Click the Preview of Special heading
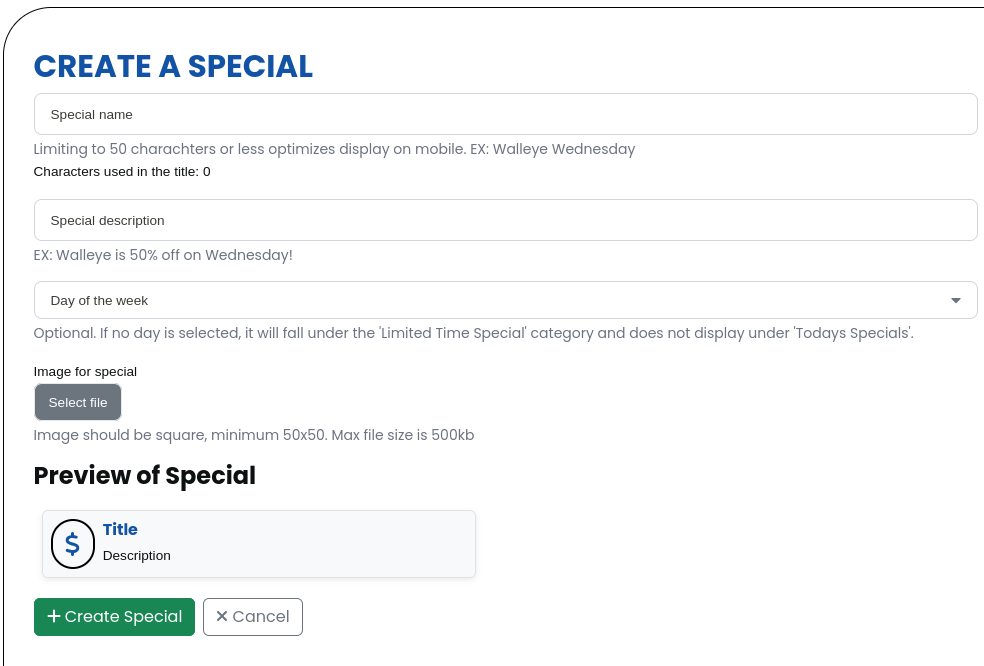 (x=145, y=476)
